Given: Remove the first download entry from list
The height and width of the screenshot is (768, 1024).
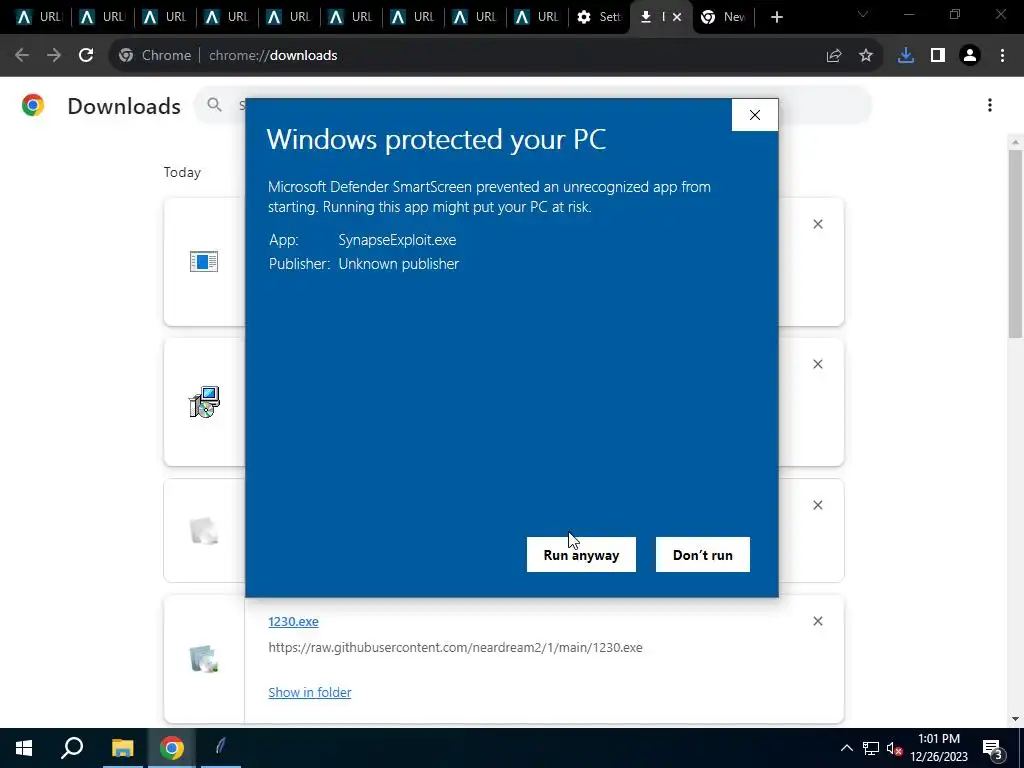Looking at the screenshot, I should tap(818, 224).
